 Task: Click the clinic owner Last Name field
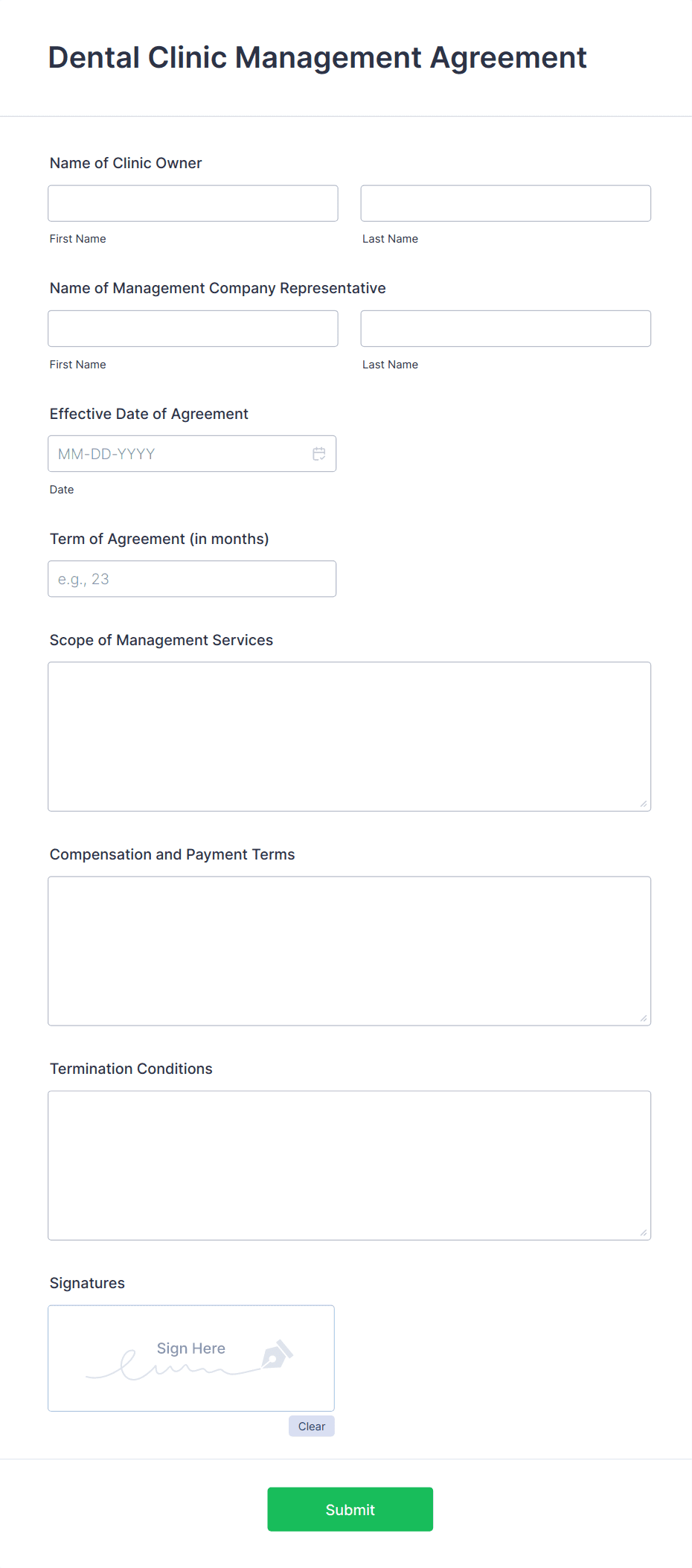pos(505,202)
